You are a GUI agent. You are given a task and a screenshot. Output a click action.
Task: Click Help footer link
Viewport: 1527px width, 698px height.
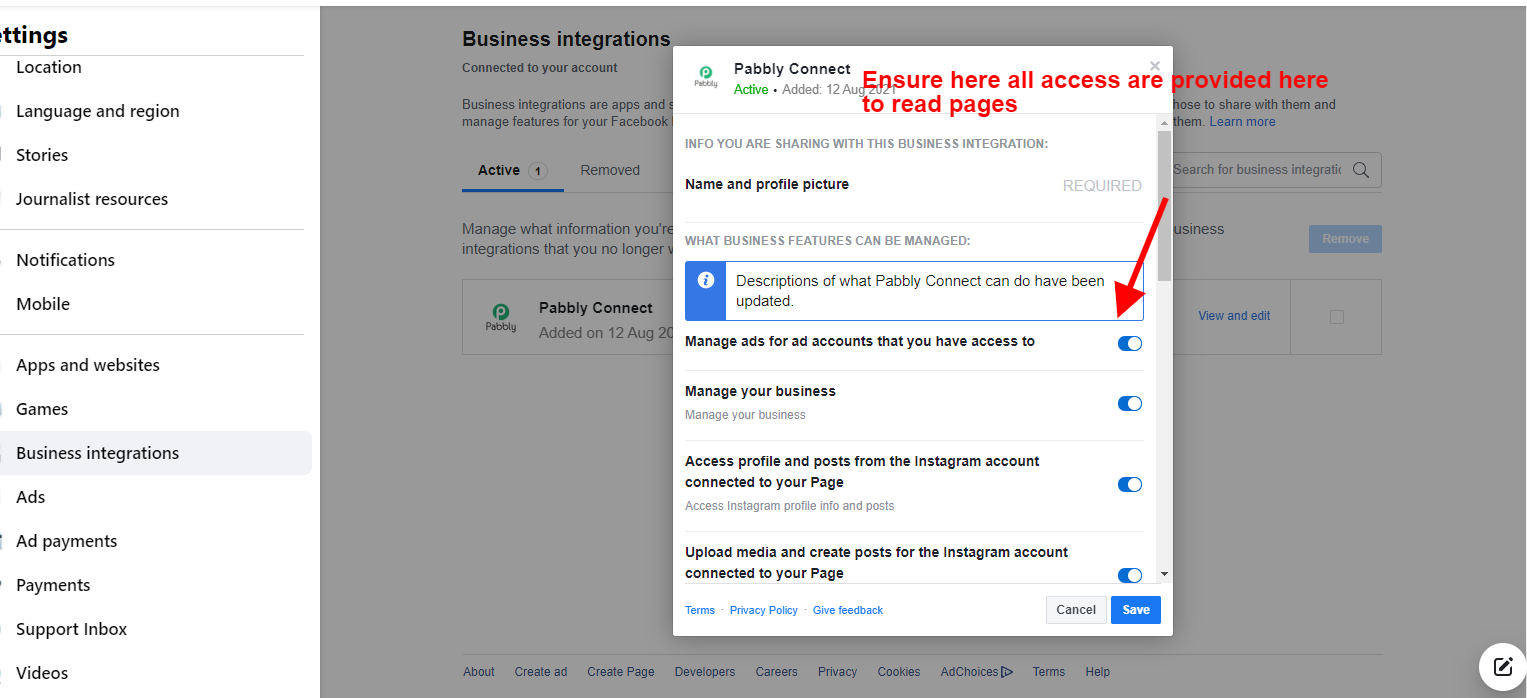tap(1098, 672)
